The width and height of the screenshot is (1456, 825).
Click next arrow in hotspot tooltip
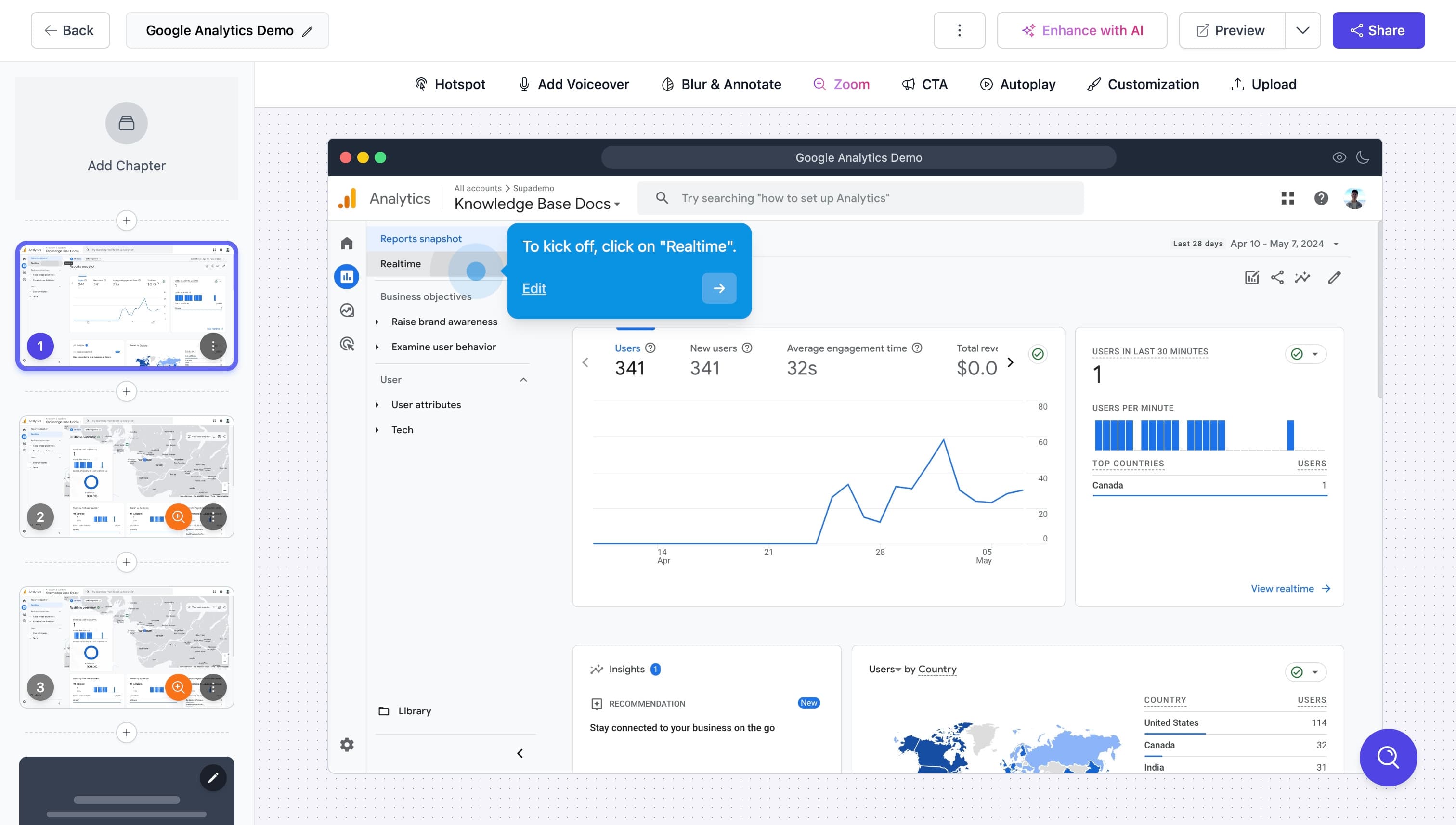(719, 288)
